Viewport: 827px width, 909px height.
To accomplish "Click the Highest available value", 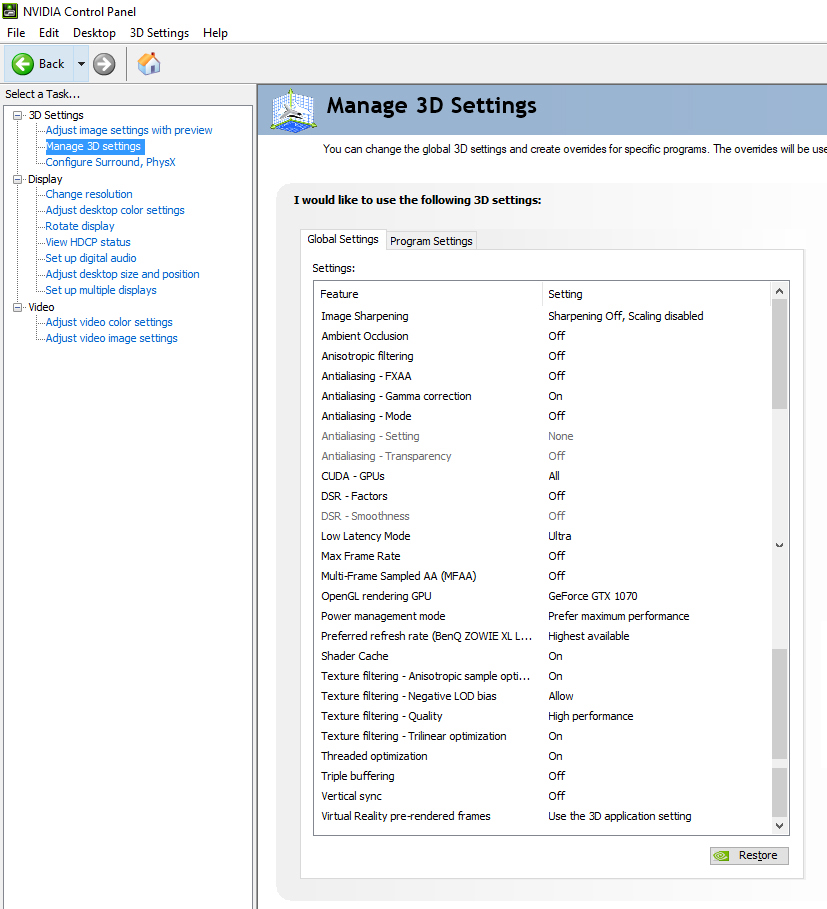I will (x=589, y=637).
